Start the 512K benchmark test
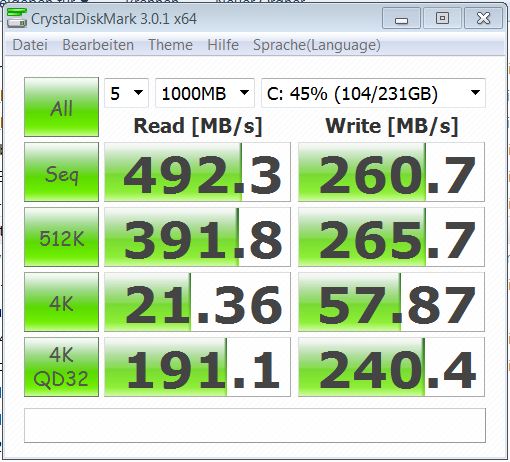This screenshot has height=462, width=510. click(x=61, y=237)
